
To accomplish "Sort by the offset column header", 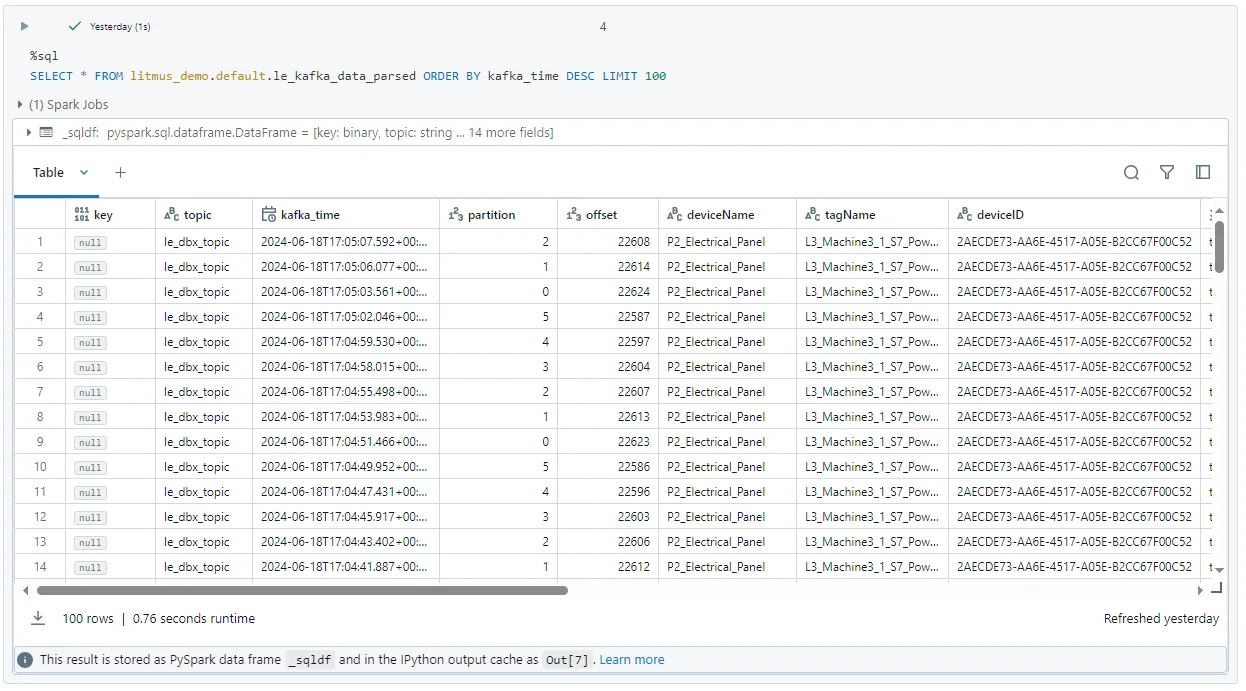I will tap(608, 214).
